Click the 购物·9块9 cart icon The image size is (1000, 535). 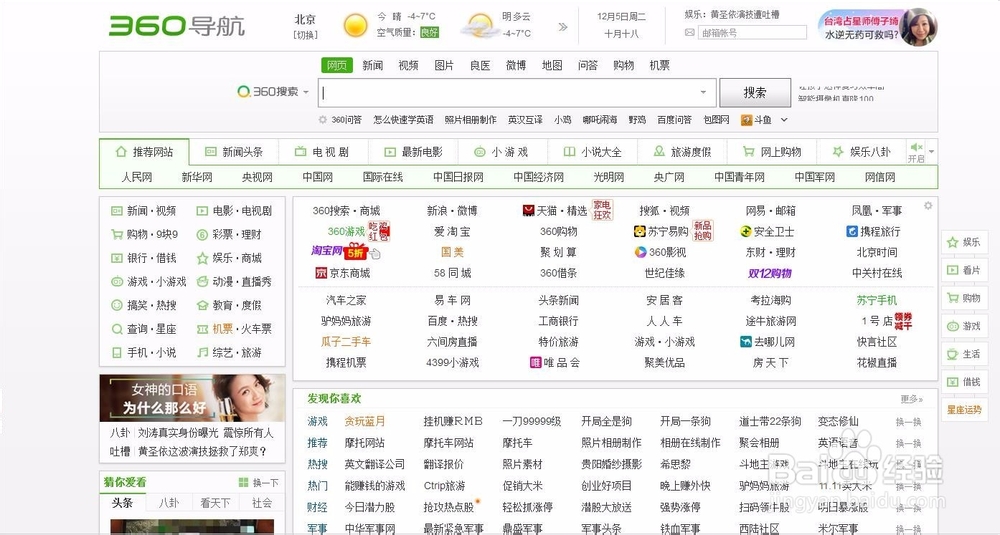click(117, 234)
